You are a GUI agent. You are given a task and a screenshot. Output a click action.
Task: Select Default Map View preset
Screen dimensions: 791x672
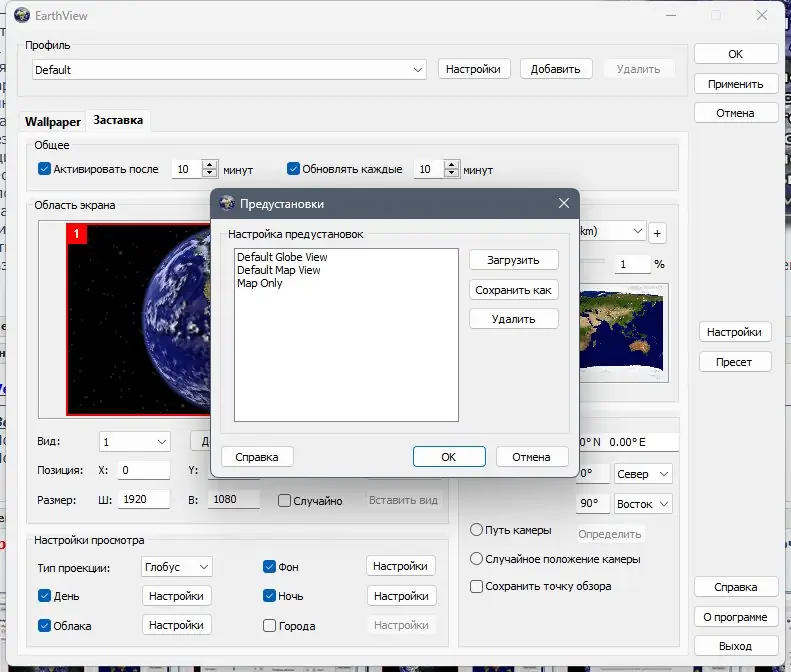(278, 270)
